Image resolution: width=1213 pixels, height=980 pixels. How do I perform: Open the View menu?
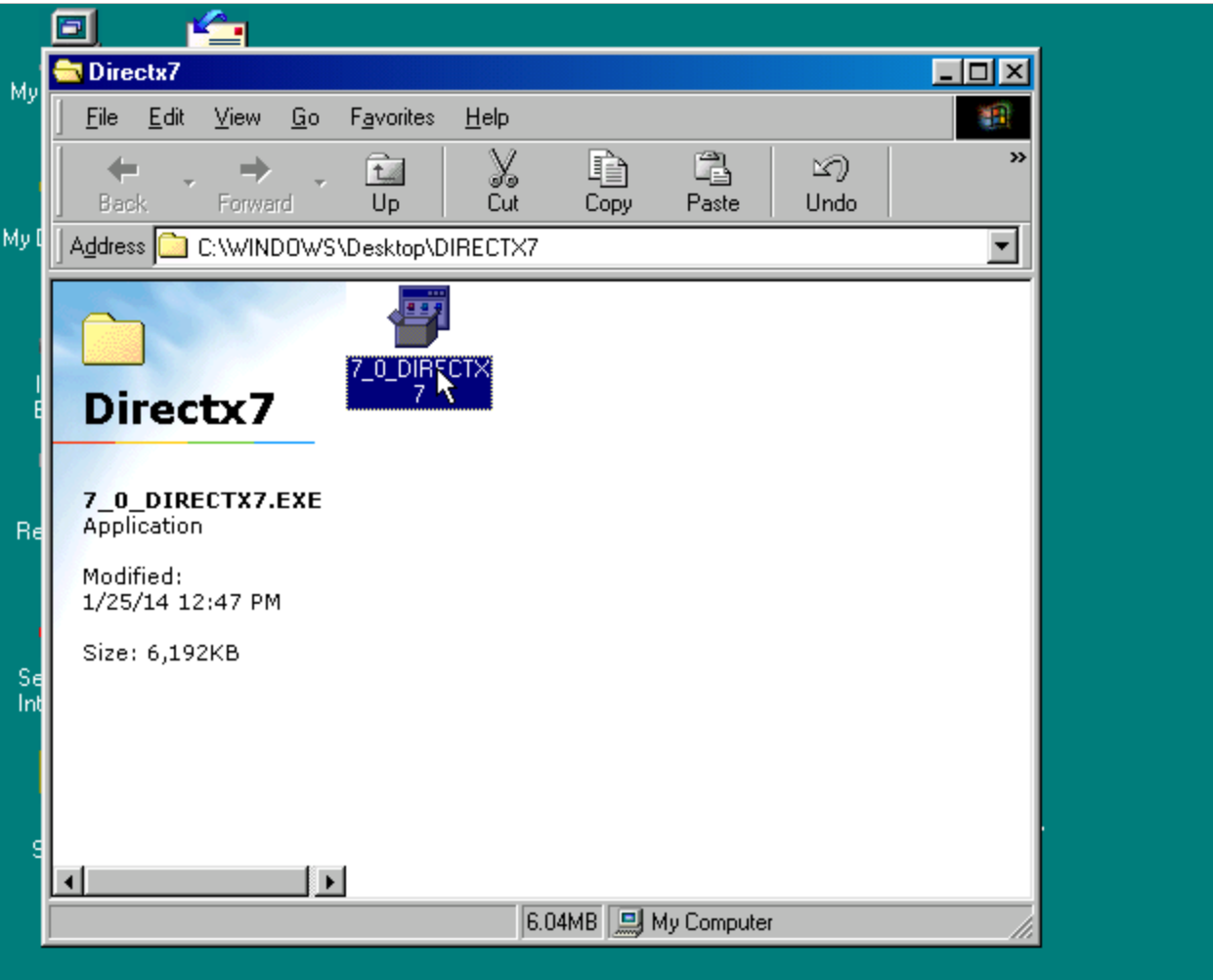tap(238, 117)
